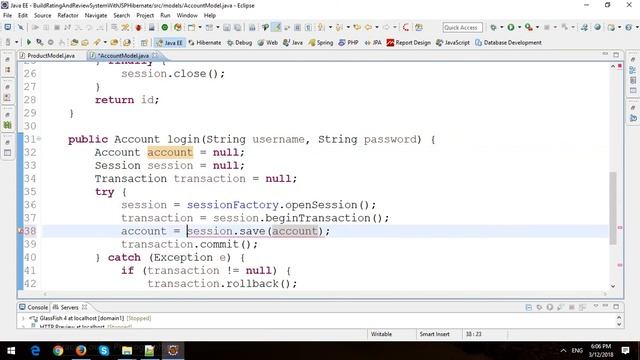640x360 pixels.
Task: Switch to the Console tab
Action: click(x=33, y=307)
